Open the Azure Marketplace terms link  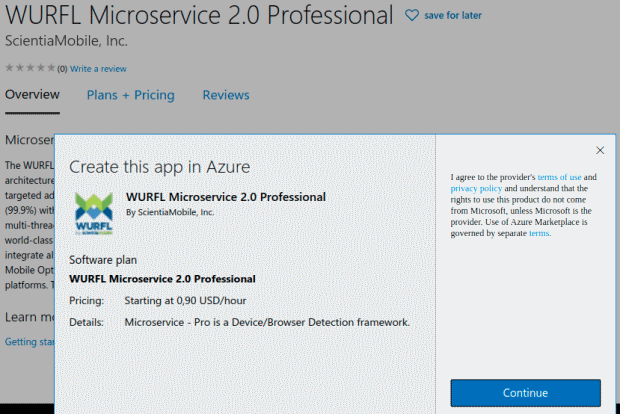pos(539,233)
